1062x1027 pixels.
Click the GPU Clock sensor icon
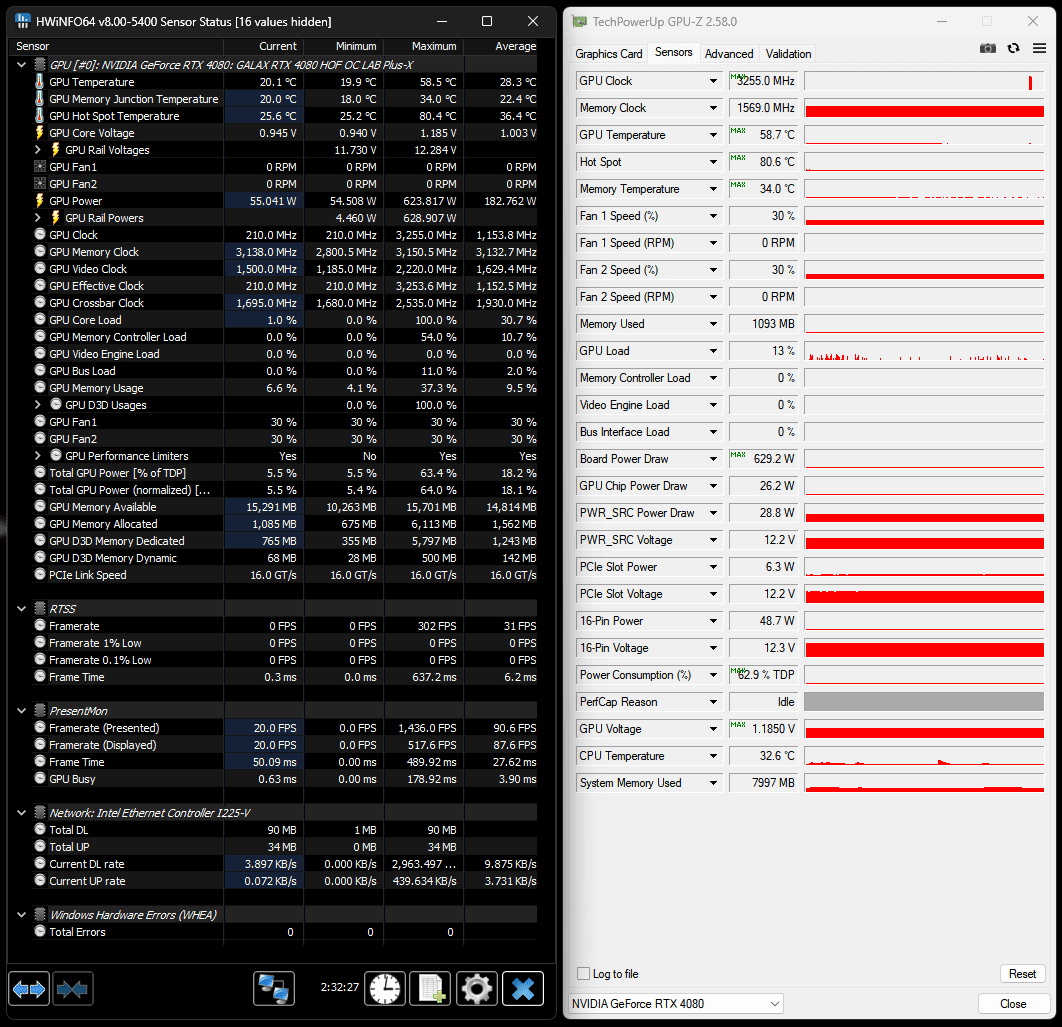coord(40,234)
